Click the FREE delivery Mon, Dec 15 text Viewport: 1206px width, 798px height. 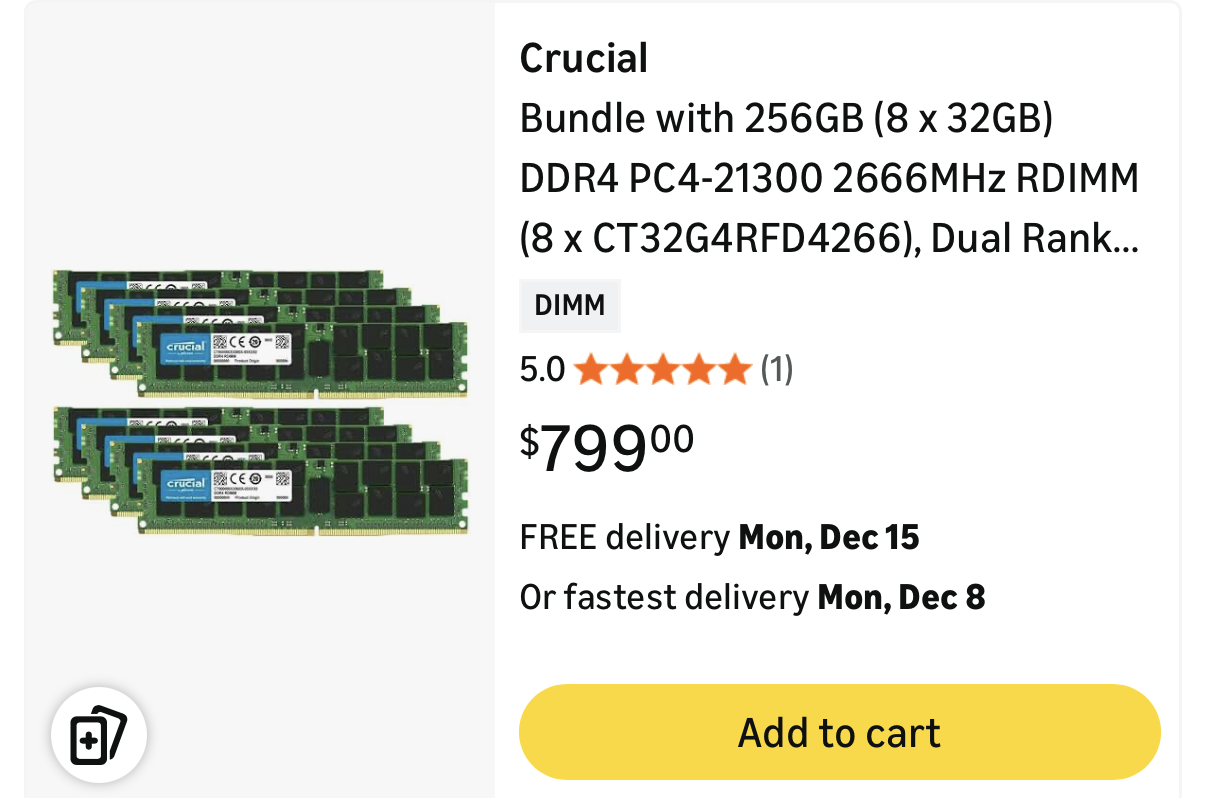[719, 538]
